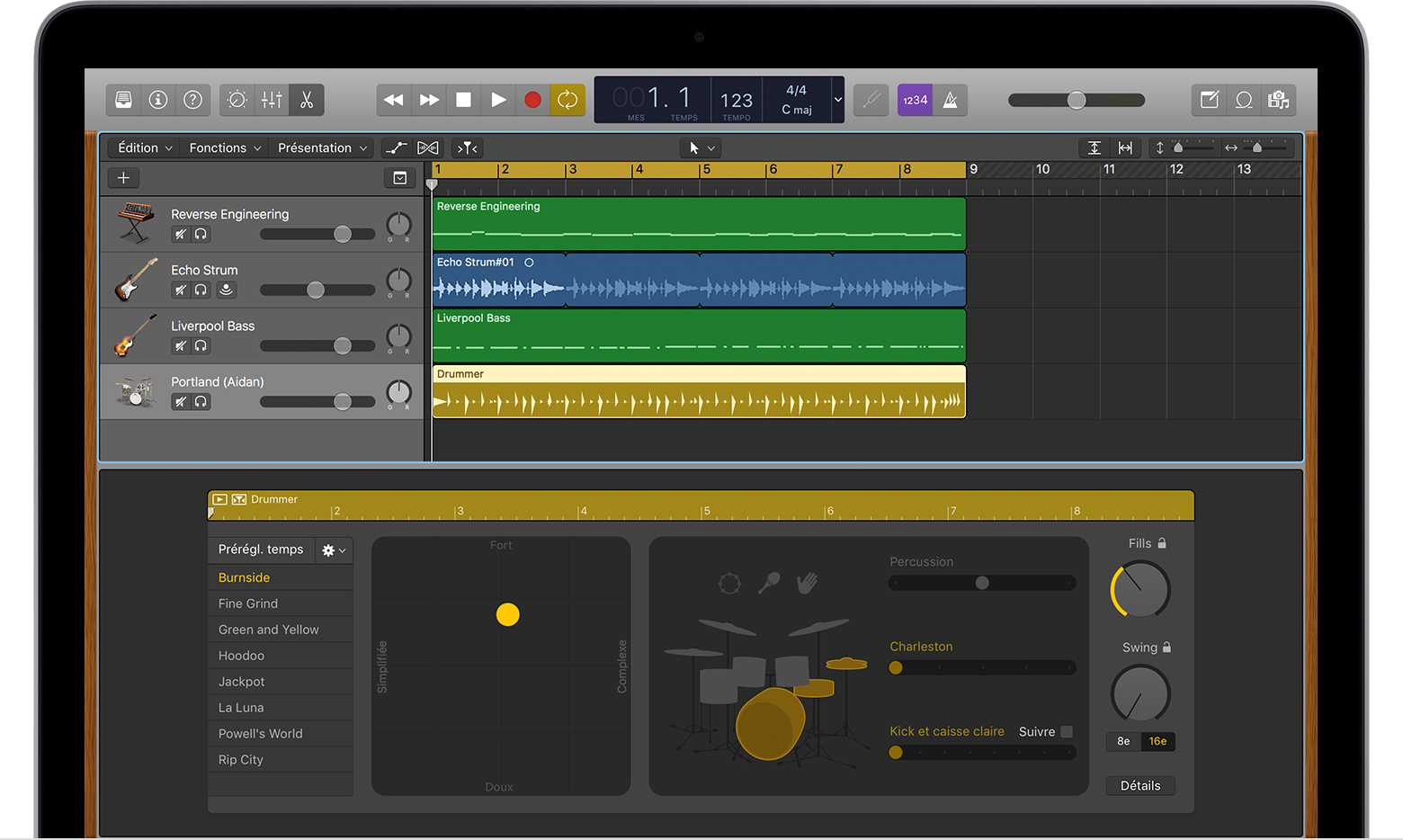Mute the Echo Strum track

[181, 290]
